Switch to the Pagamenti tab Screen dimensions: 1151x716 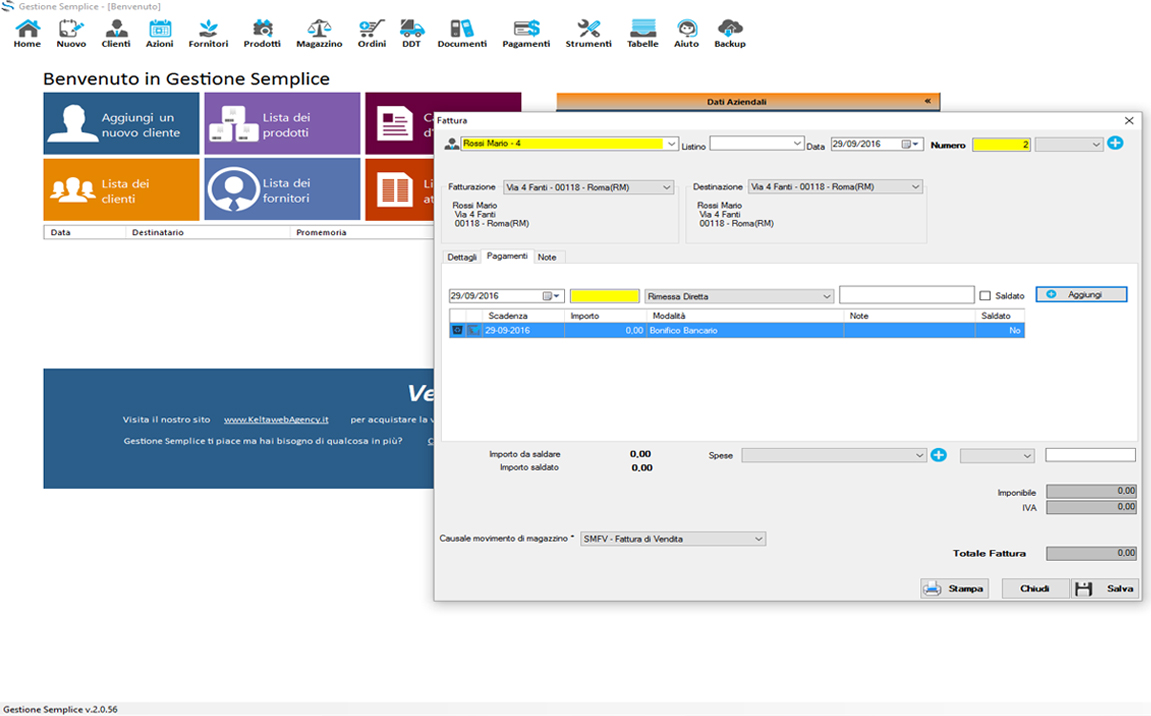(507, 256)
